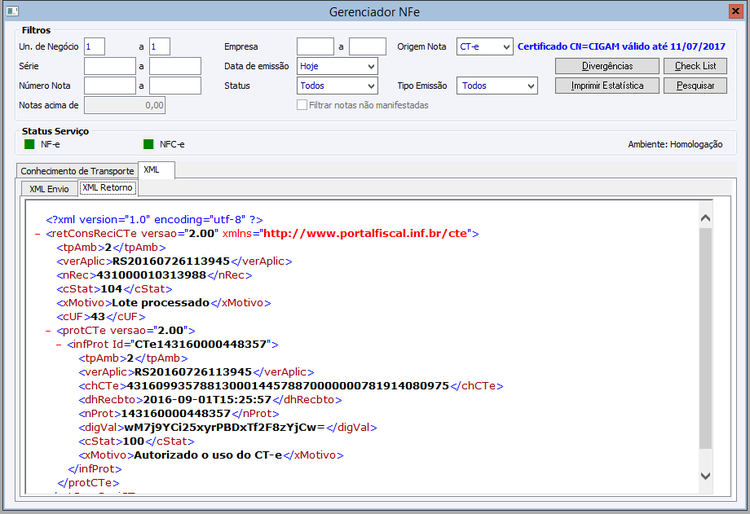Close the Gerenciador NFe window
The height and width of the screenshot is (514, 750).
coord(736,11)
